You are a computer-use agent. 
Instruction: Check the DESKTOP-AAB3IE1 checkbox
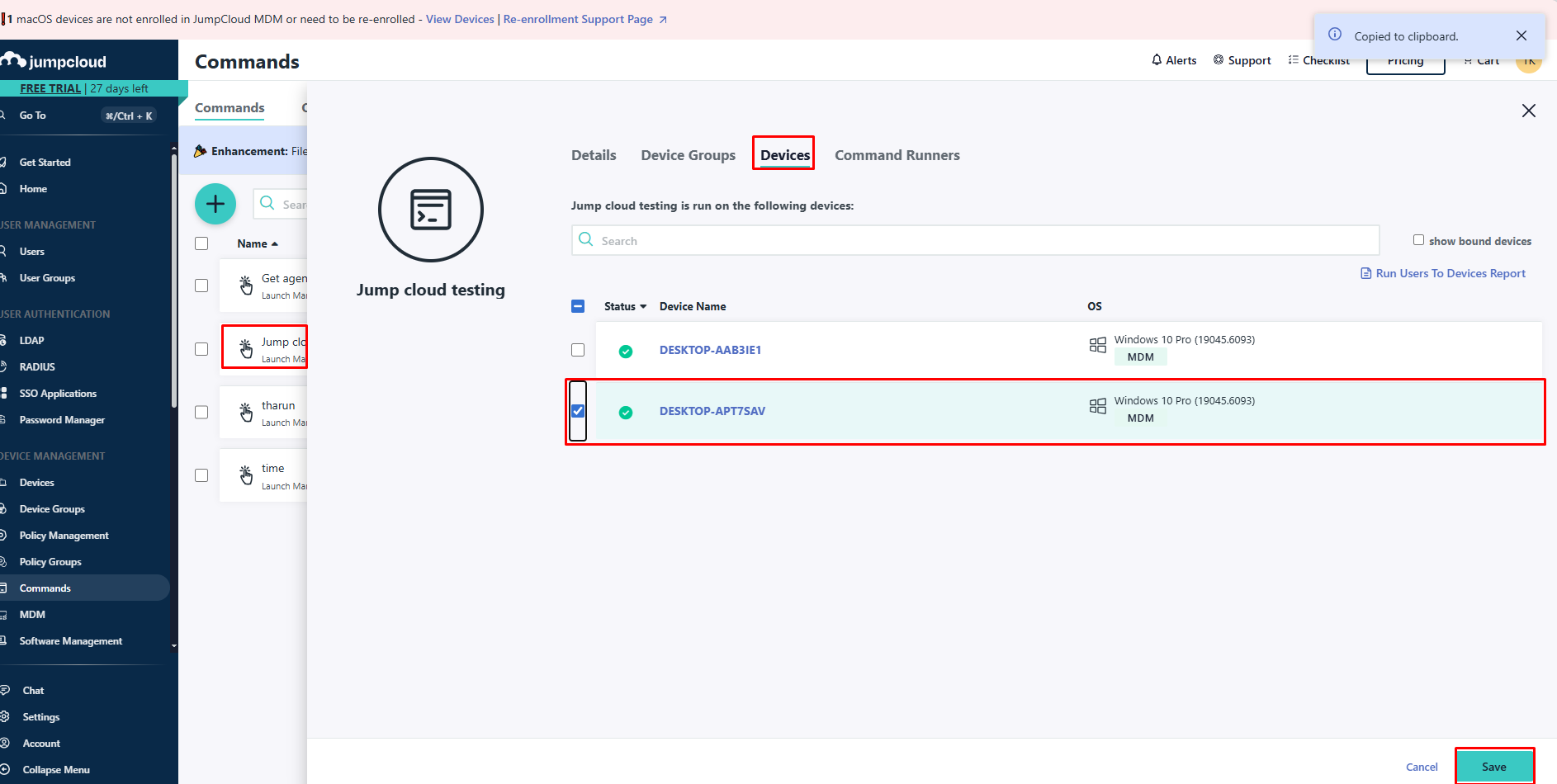click(x=578, y=350)
